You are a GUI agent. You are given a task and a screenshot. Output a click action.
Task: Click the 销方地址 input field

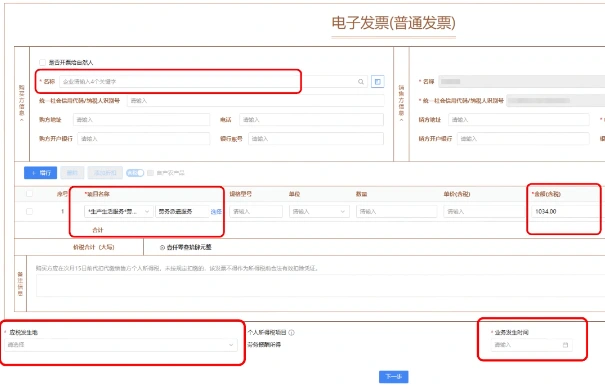(519, 120)
